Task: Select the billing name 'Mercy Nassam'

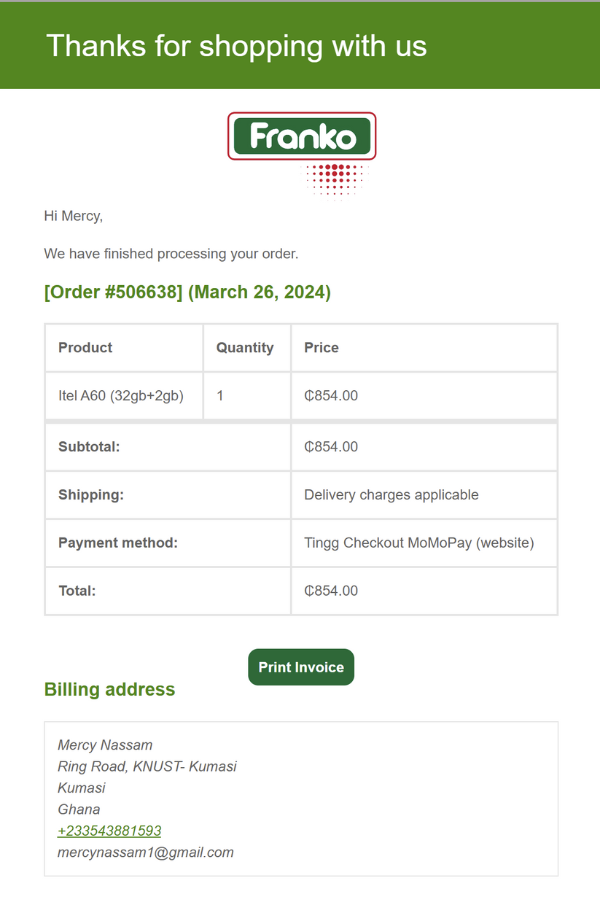Action: tap(104, 744)
